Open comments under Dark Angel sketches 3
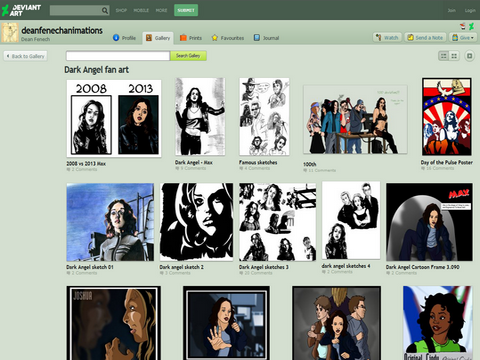Image resolution: width=480 pixels, height=360 pixels. coord(256,273)
